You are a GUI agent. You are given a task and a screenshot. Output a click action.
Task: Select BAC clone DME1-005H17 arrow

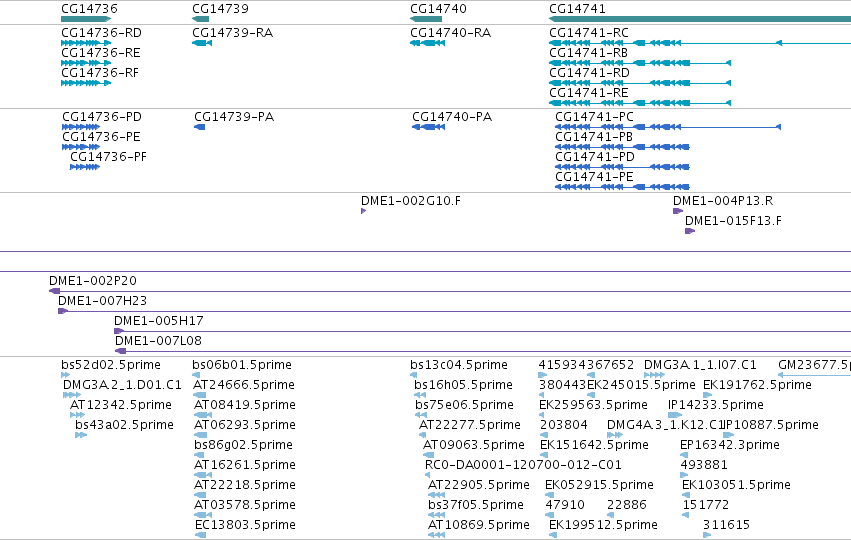119,331
